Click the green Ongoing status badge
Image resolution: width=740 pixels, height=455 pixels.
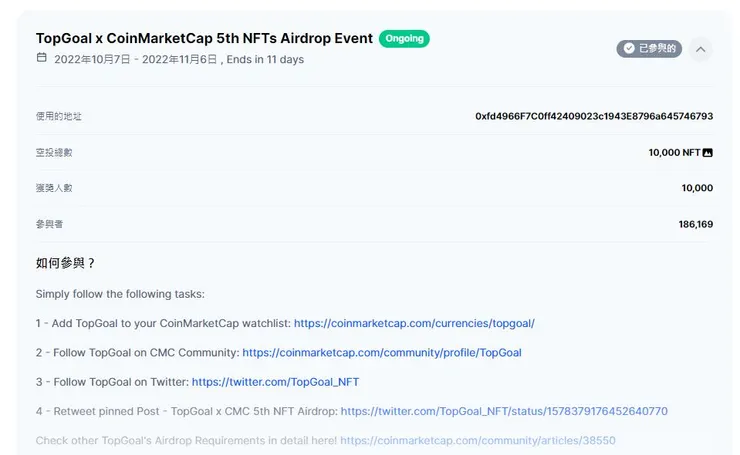click(x=404, y=39)
